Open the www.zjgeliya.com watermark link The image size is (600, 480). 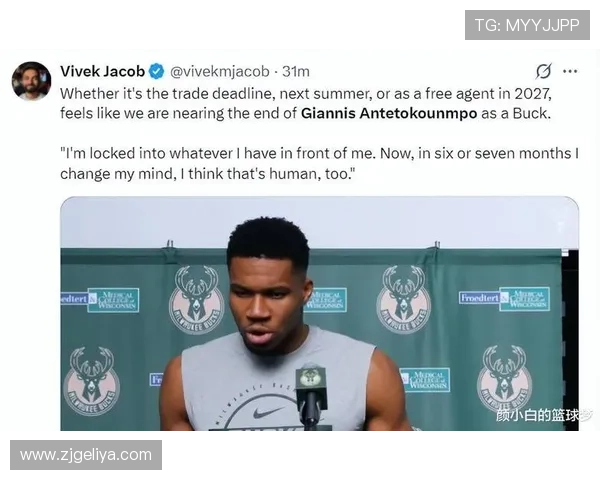(86, 455)
